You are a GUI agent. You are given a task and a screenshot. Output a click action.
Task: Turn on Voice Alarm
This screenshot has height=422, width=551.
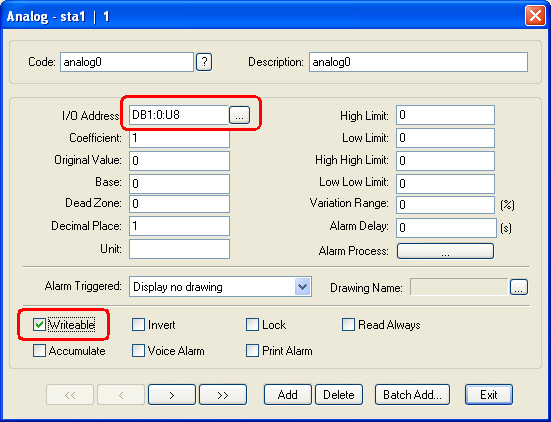coord(138,351)
